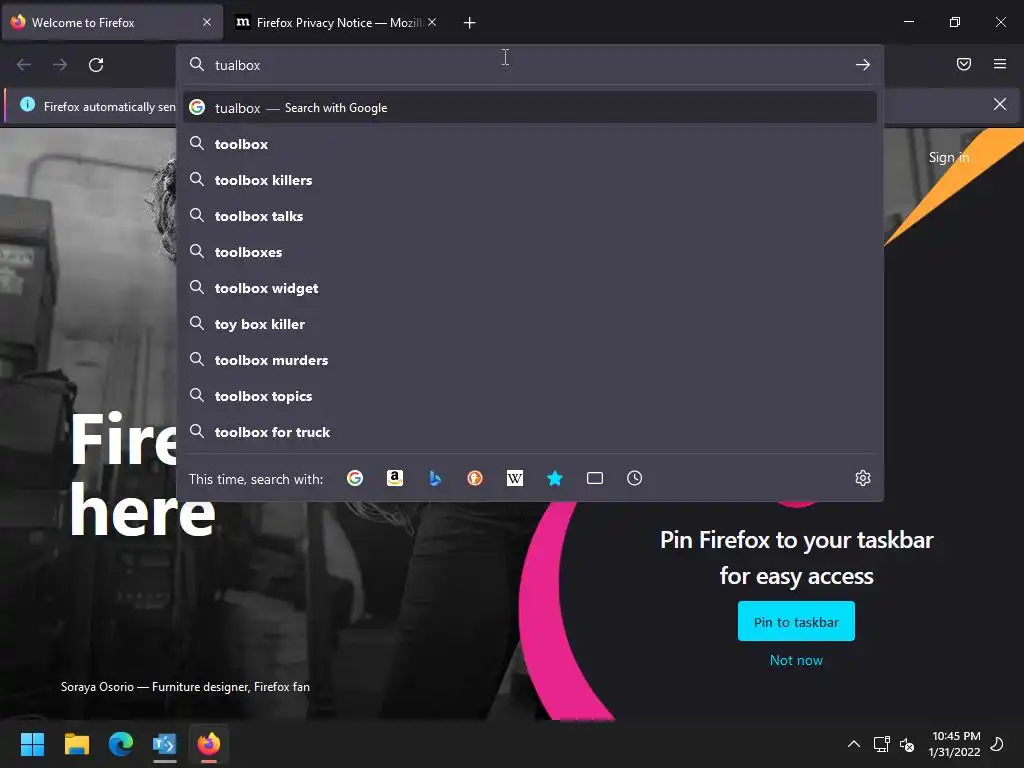
Task: Select the 'toolbox topics' suggestion
Action: [x=530, y=396]
